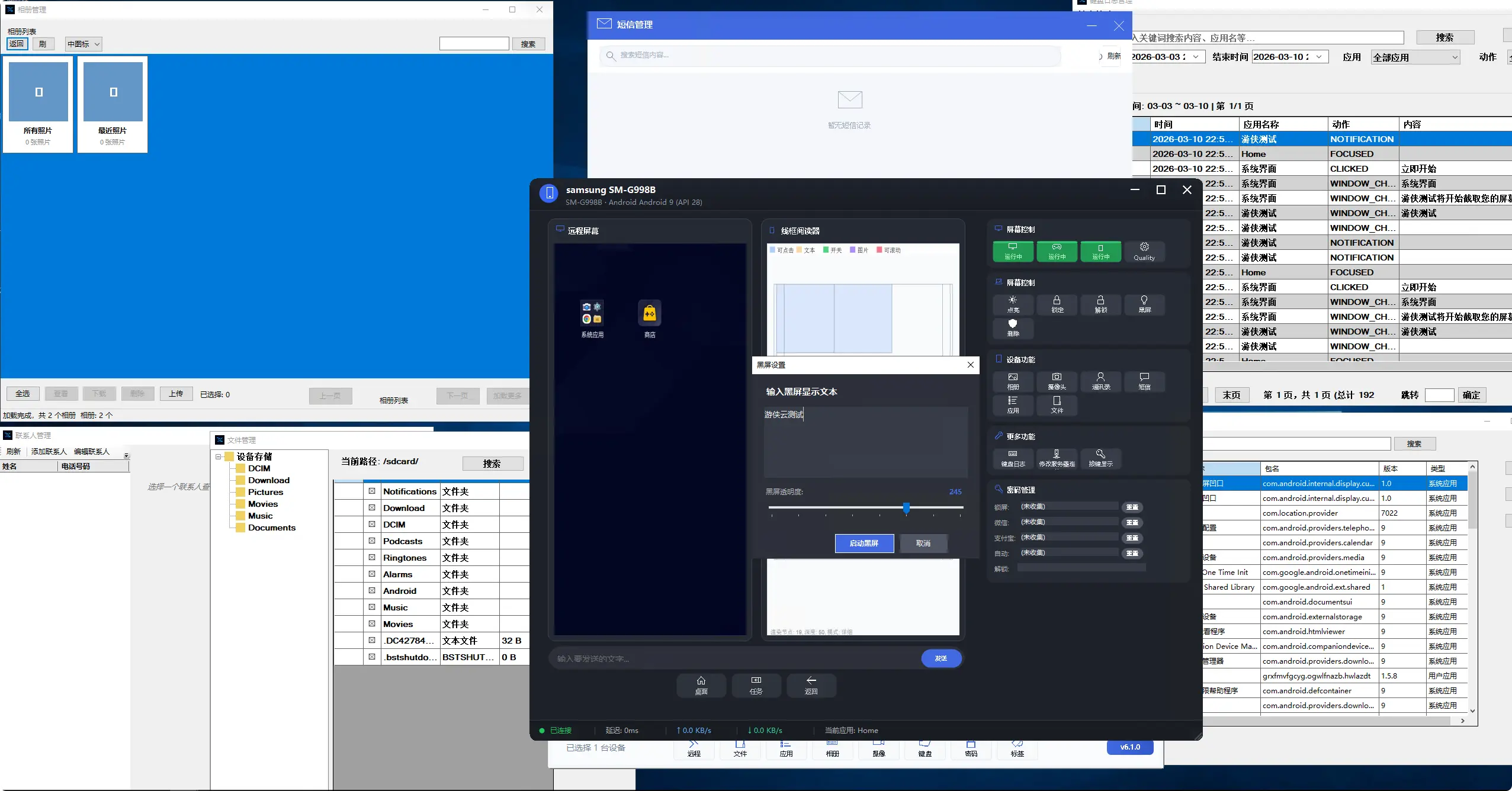Click the 启动黑屏 button
The width and height of the screenshot is (1512, 791).
tap(864, 543)
